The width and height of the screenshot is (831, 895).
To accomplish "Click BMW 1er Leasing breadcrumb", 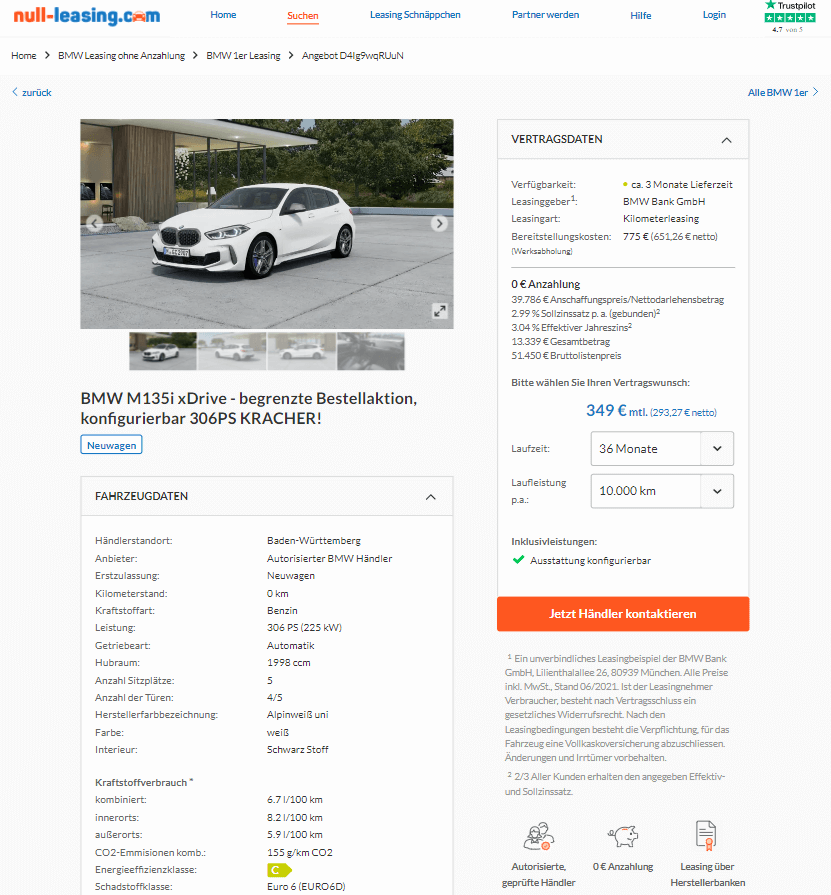I will [243, 55].
